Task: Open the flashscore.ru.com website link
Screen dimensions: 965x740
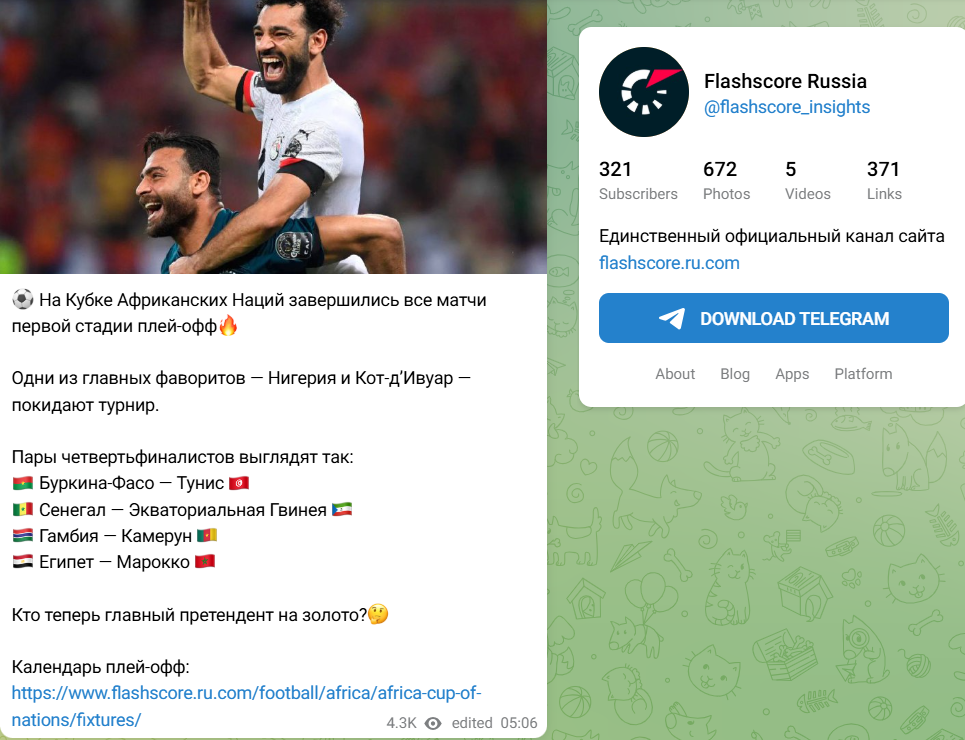Action: point(669,263)
